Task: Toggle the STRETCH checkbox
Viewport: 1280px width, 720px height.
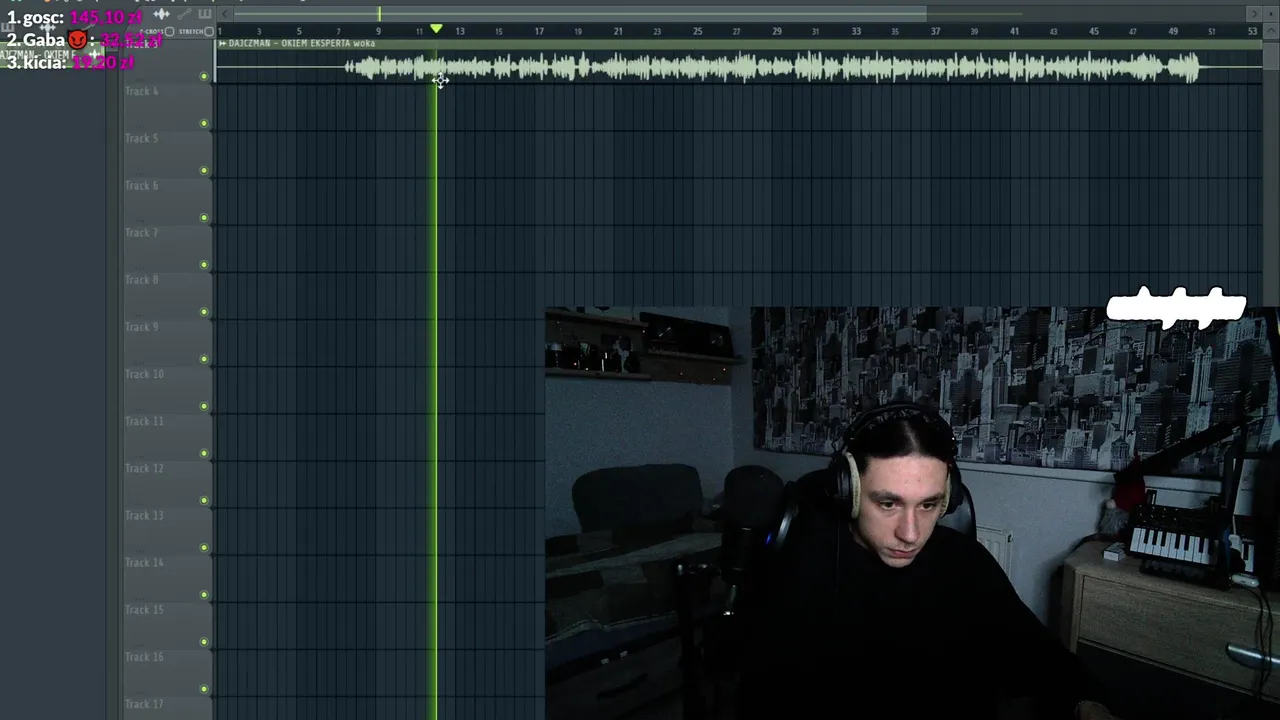Action: [x=209, y=32]
